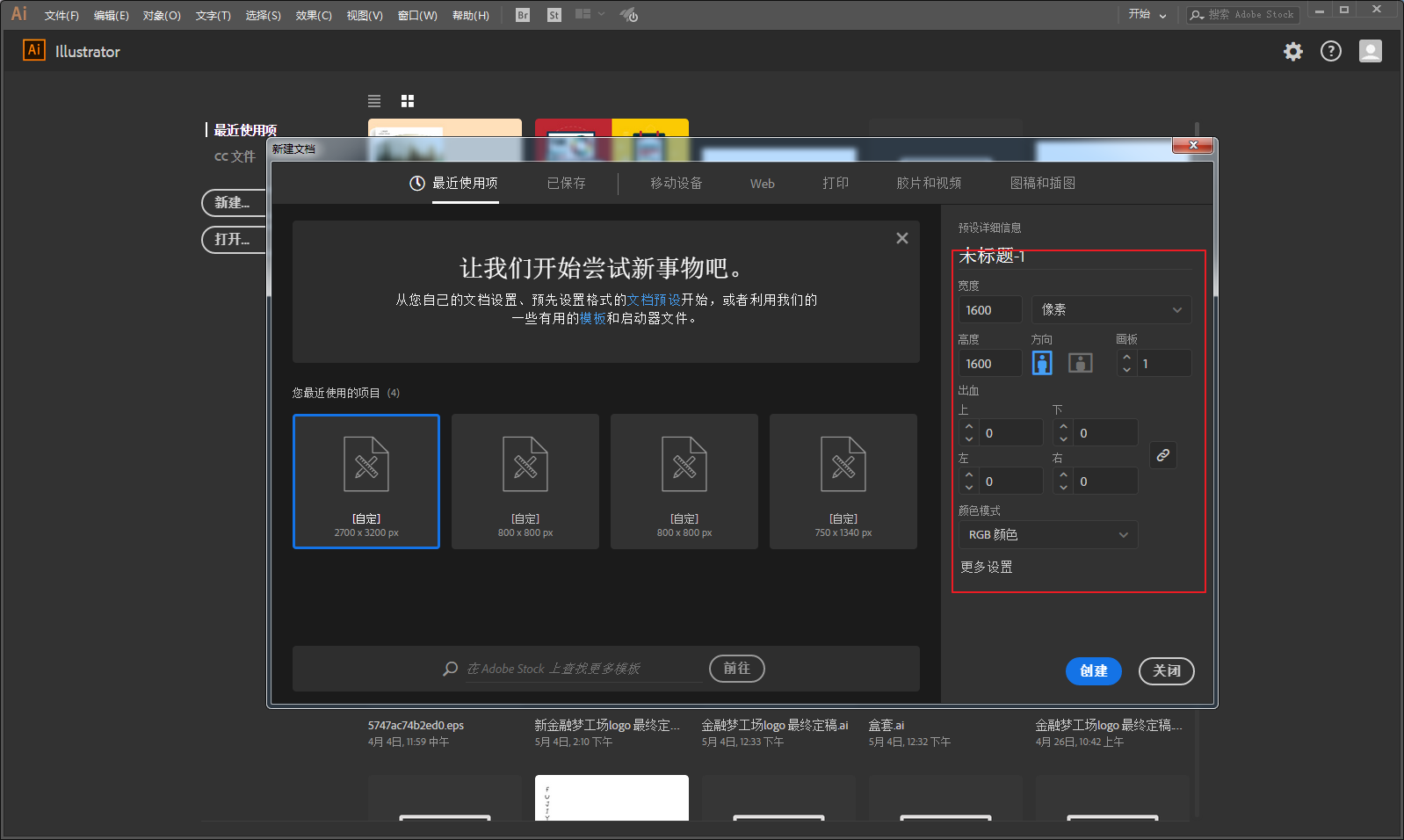Screen dimensions: 1404x840
Task: Click the height field showing 1600
Action: point(990,363)
